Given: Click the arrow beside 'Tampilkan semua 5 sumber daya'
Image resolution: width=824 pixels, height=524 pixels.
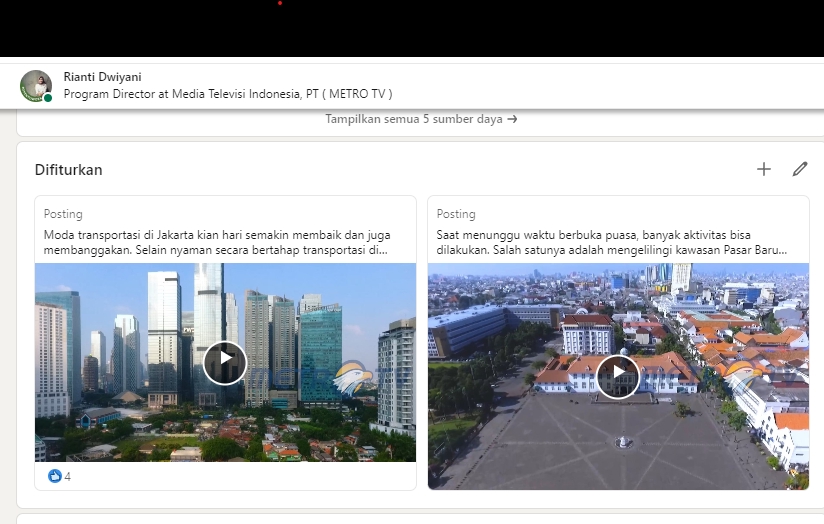Looking at the screenshot, I should pos(512,119).
